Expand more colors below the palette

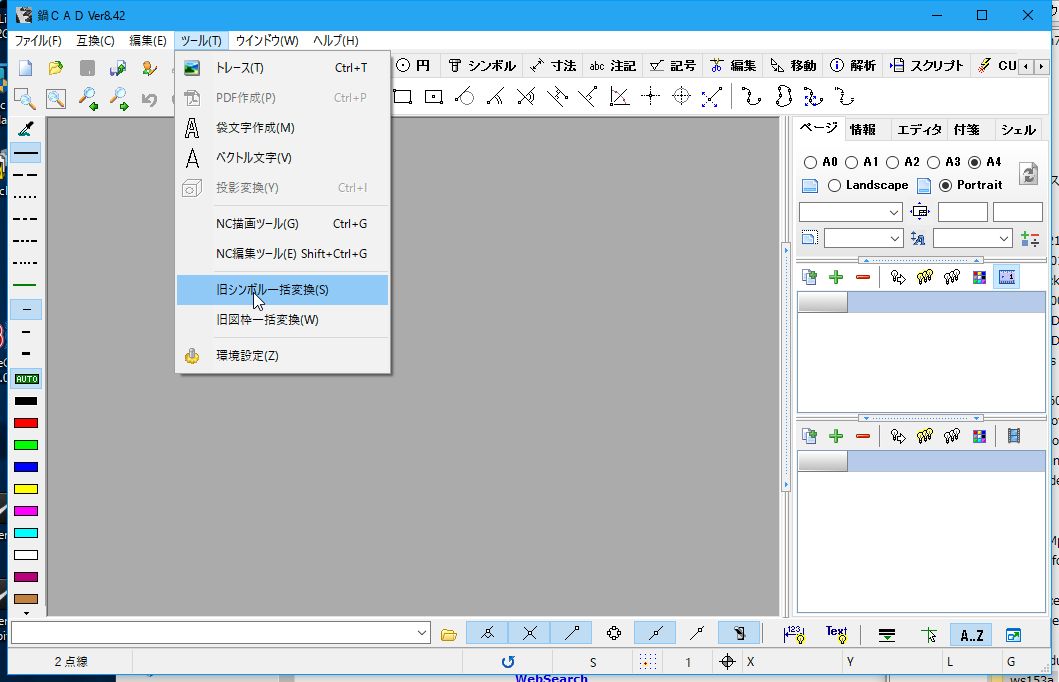click(x=26, y=613)
